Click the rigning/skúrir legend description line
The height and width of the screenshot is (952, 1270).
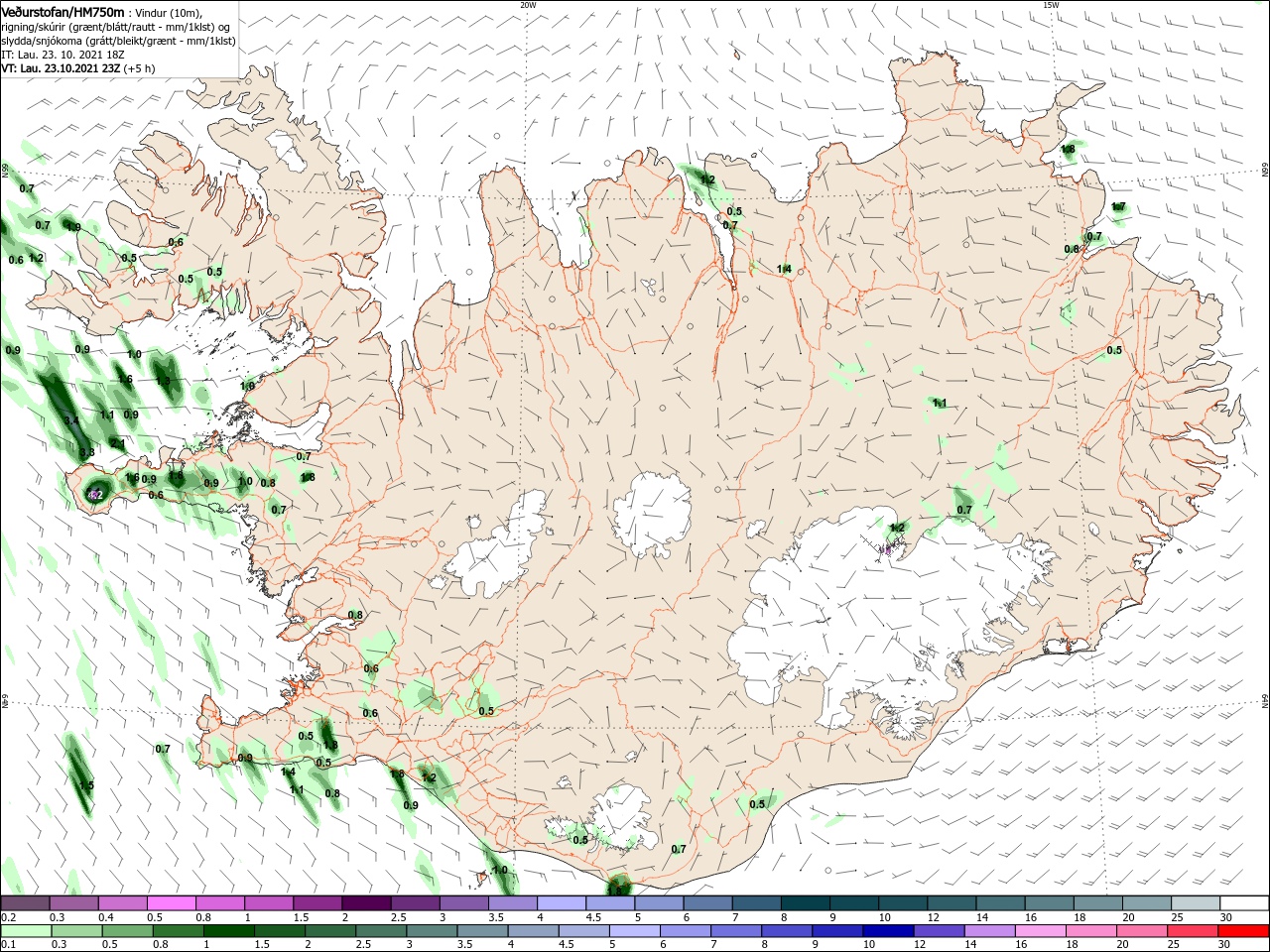(116, 26)
